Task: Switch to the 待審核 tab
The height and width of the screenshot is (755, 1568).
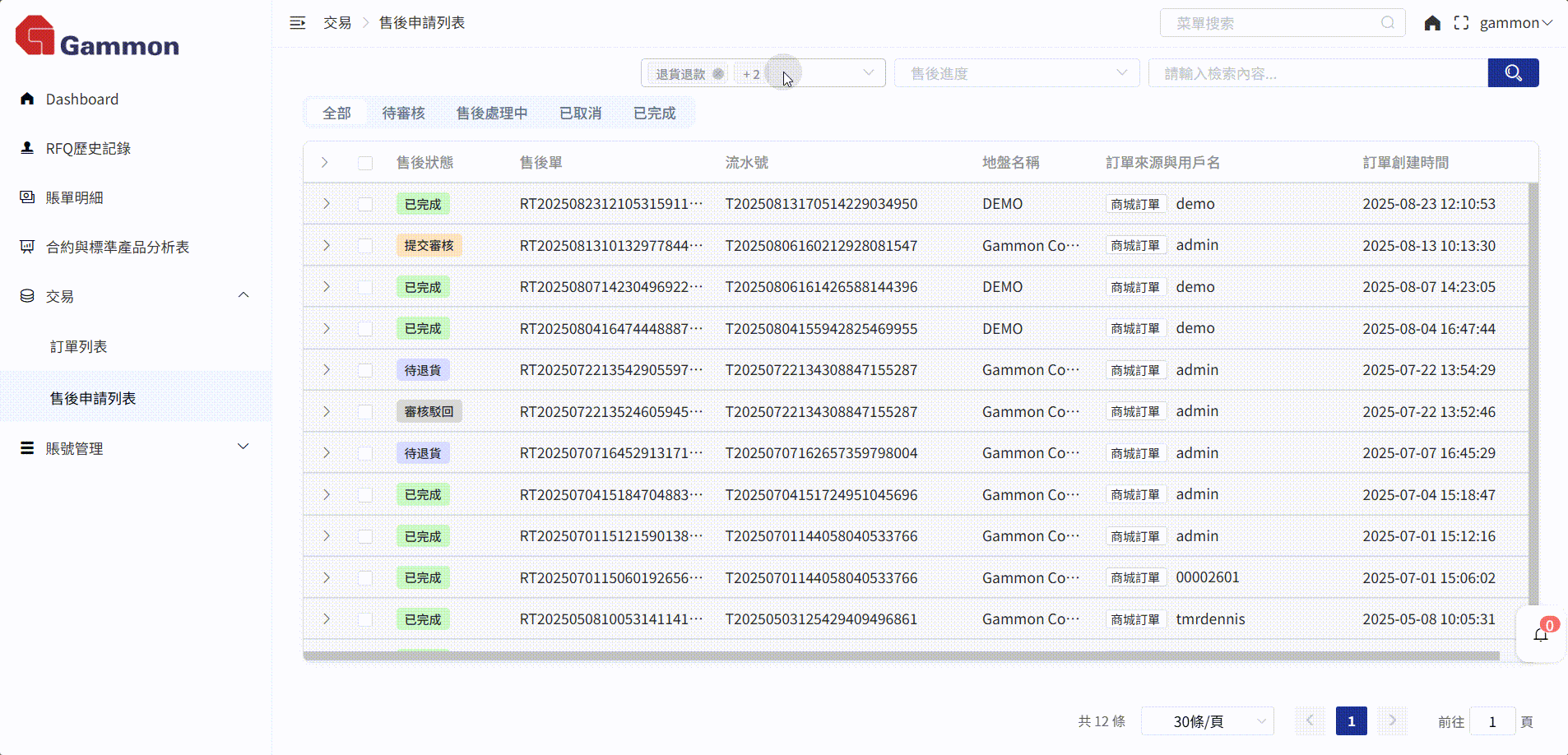Action: coord(403,113)
